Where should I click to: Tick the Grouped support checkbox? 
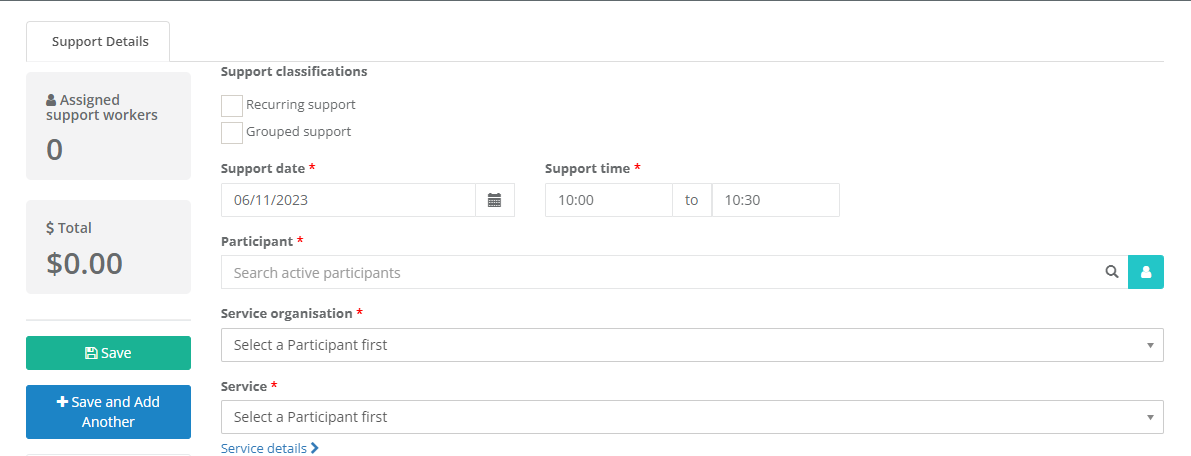click(232, 132)
